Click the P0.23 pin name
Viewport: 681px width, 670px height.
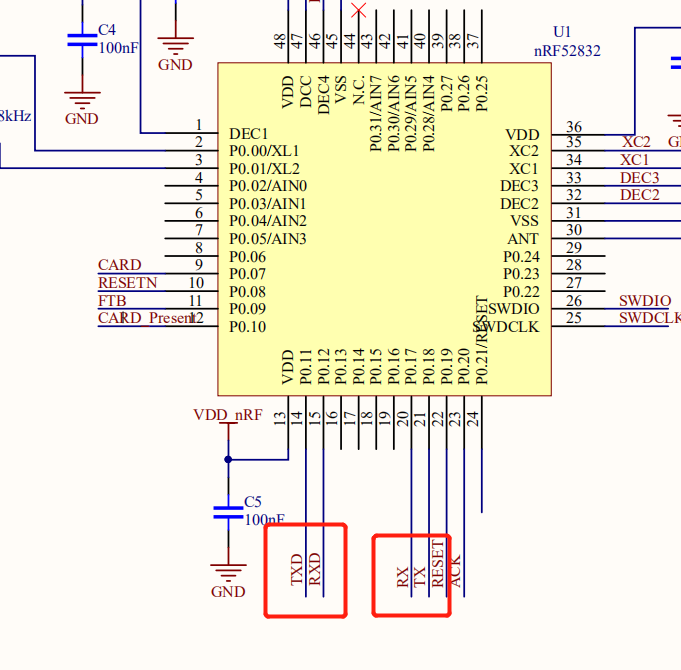click(521, 274)
